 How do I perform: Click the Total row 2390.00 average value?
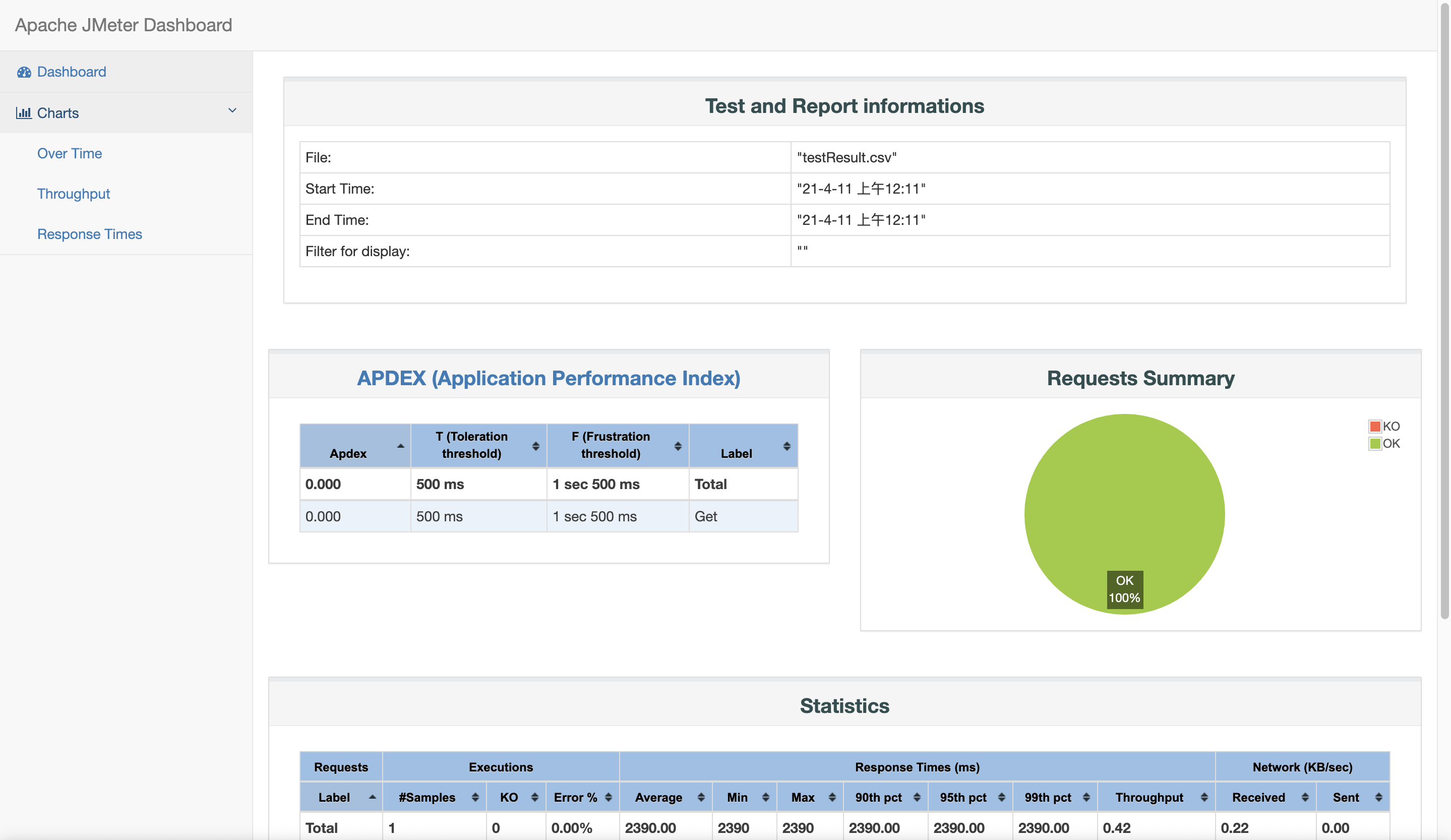(651, 828)
